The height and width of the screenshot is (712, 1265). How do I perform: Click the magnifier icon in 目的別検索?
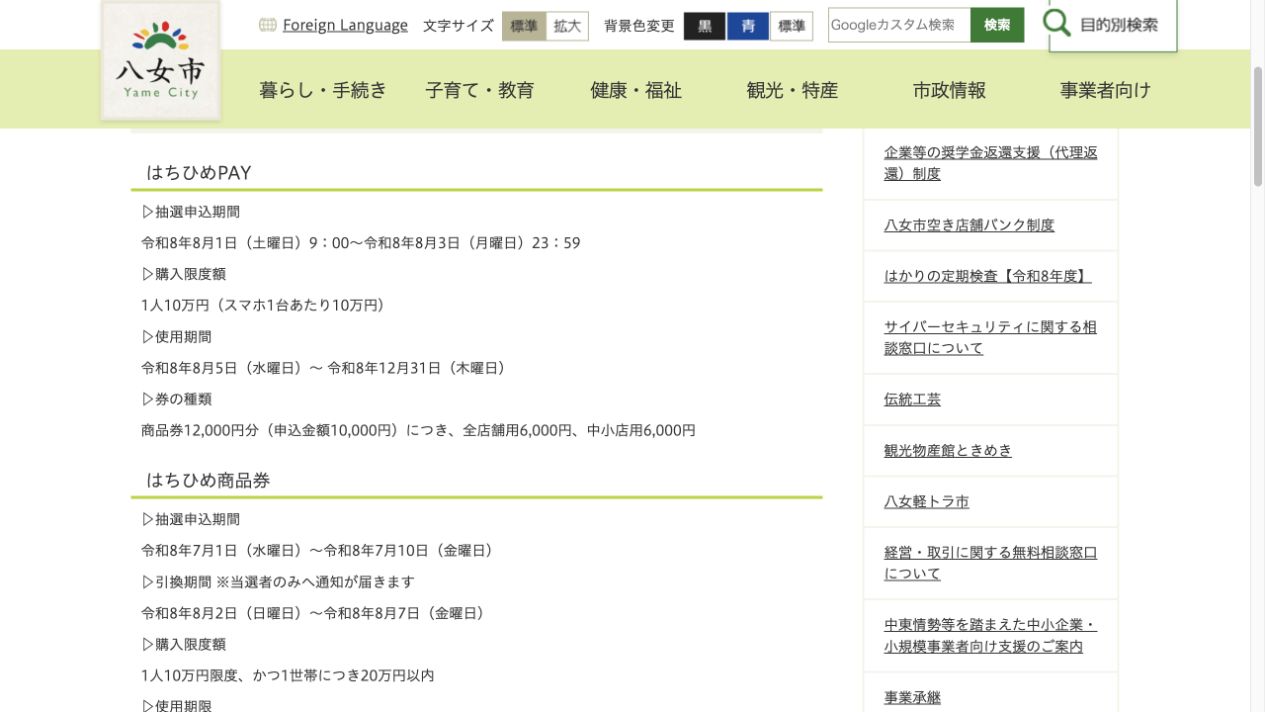point(1056,22)
